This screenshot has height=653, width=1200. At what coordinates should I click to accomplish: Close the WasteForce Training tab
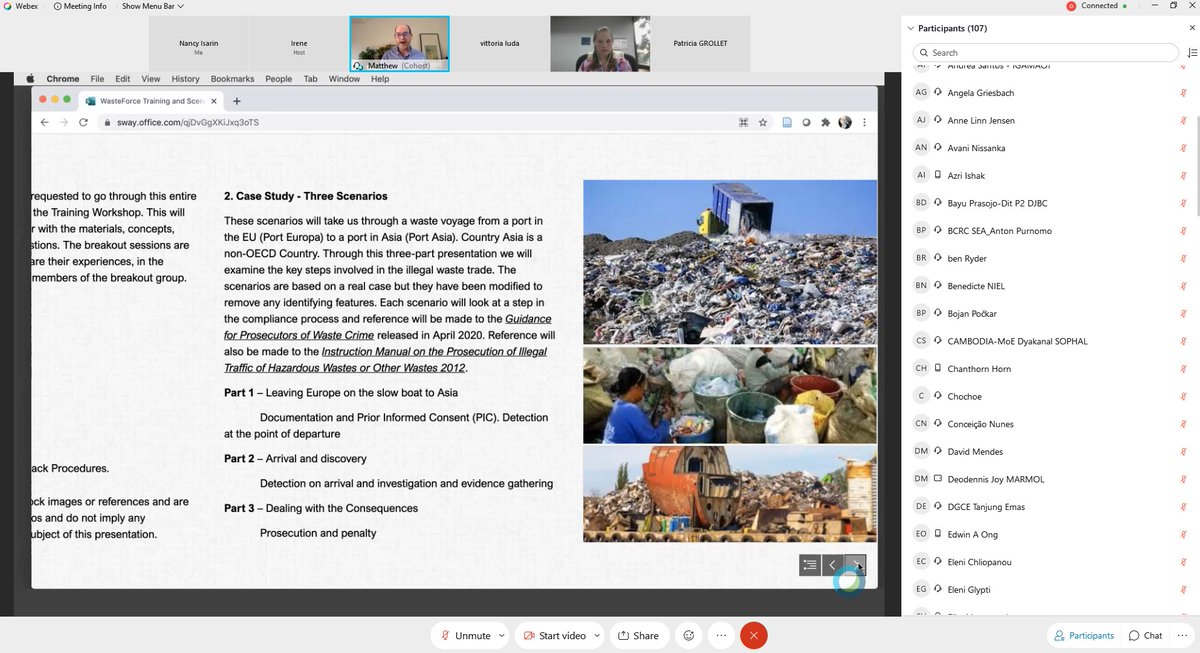[x=212, y=101]
